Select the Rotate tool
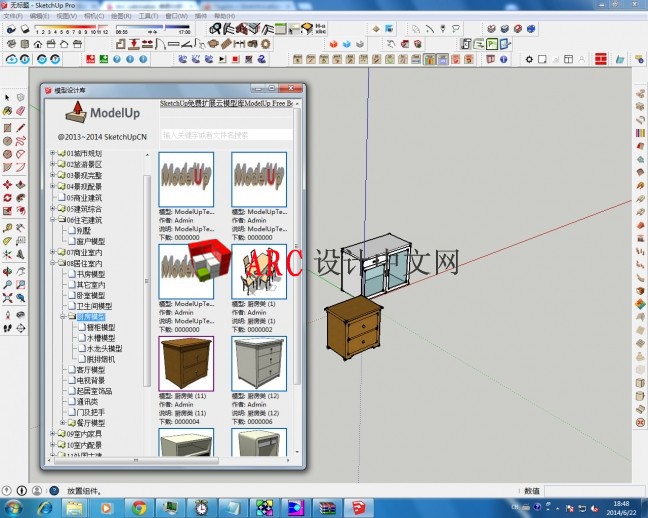648x518 pixels. point(7,198)
